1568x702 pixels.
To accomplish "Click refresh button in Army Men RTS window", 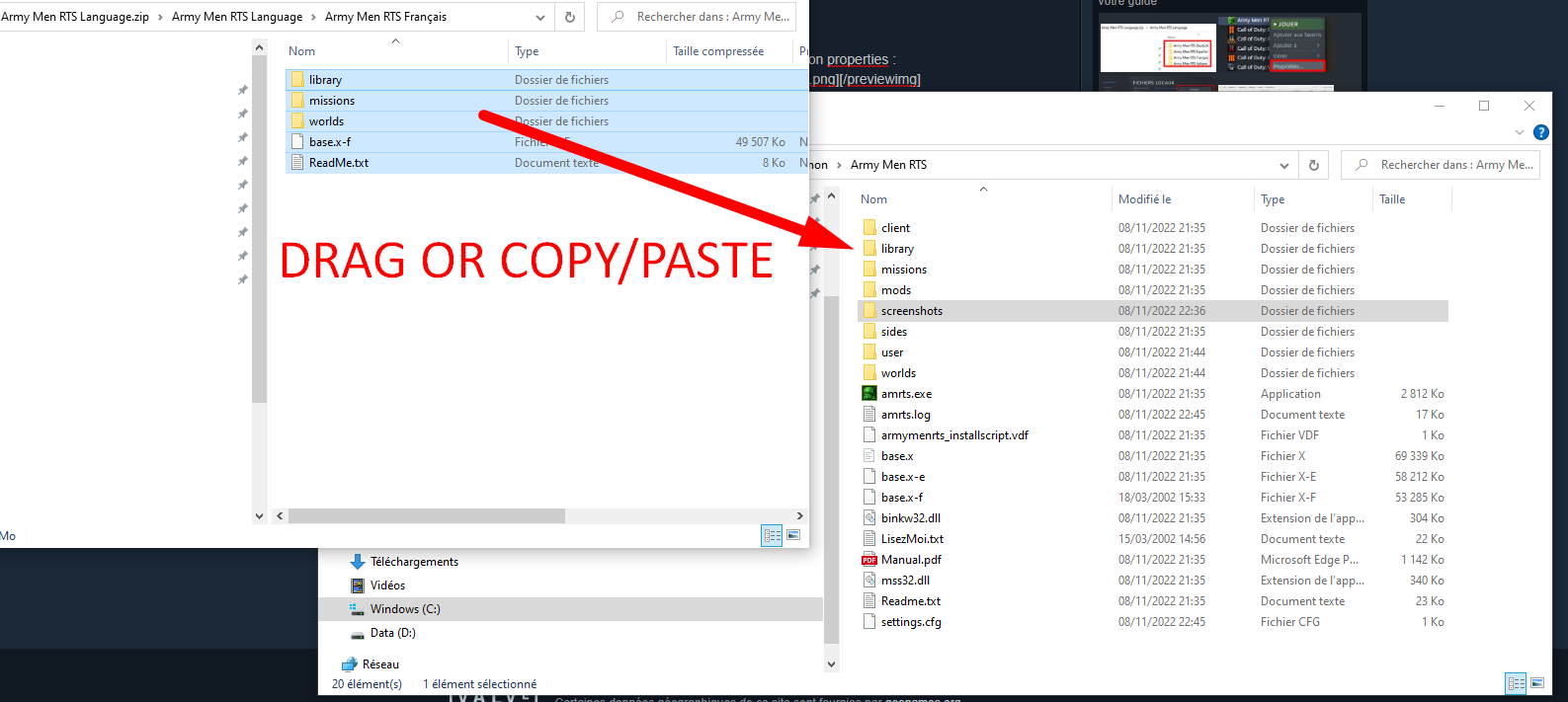I will click(1314, 165).
